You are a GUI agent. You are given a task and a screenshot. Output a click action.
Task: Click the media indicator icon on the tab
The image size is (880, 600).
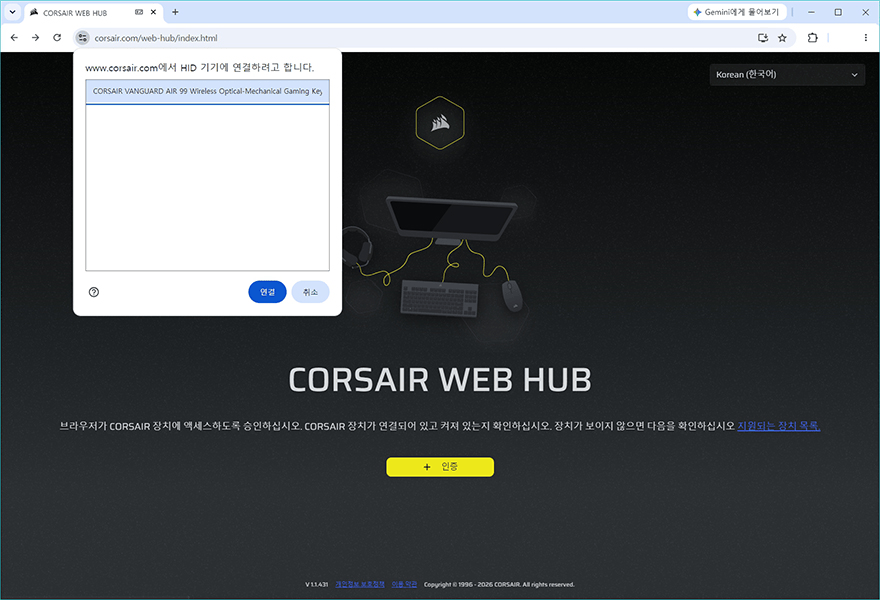(139, 12)
